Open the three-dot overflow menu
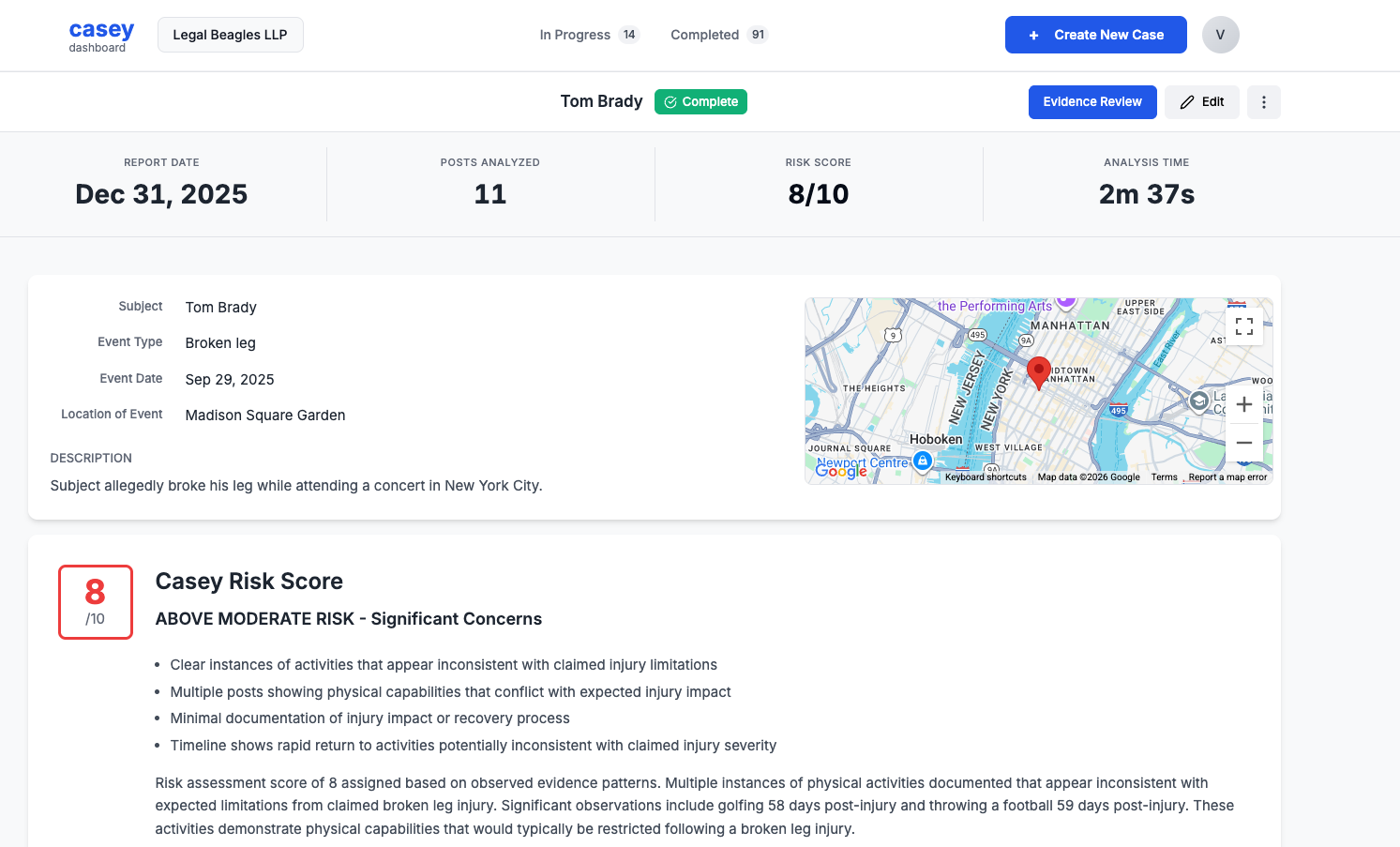The height and width of the screenshot is (847, 1400). (x=1263, y=101)
